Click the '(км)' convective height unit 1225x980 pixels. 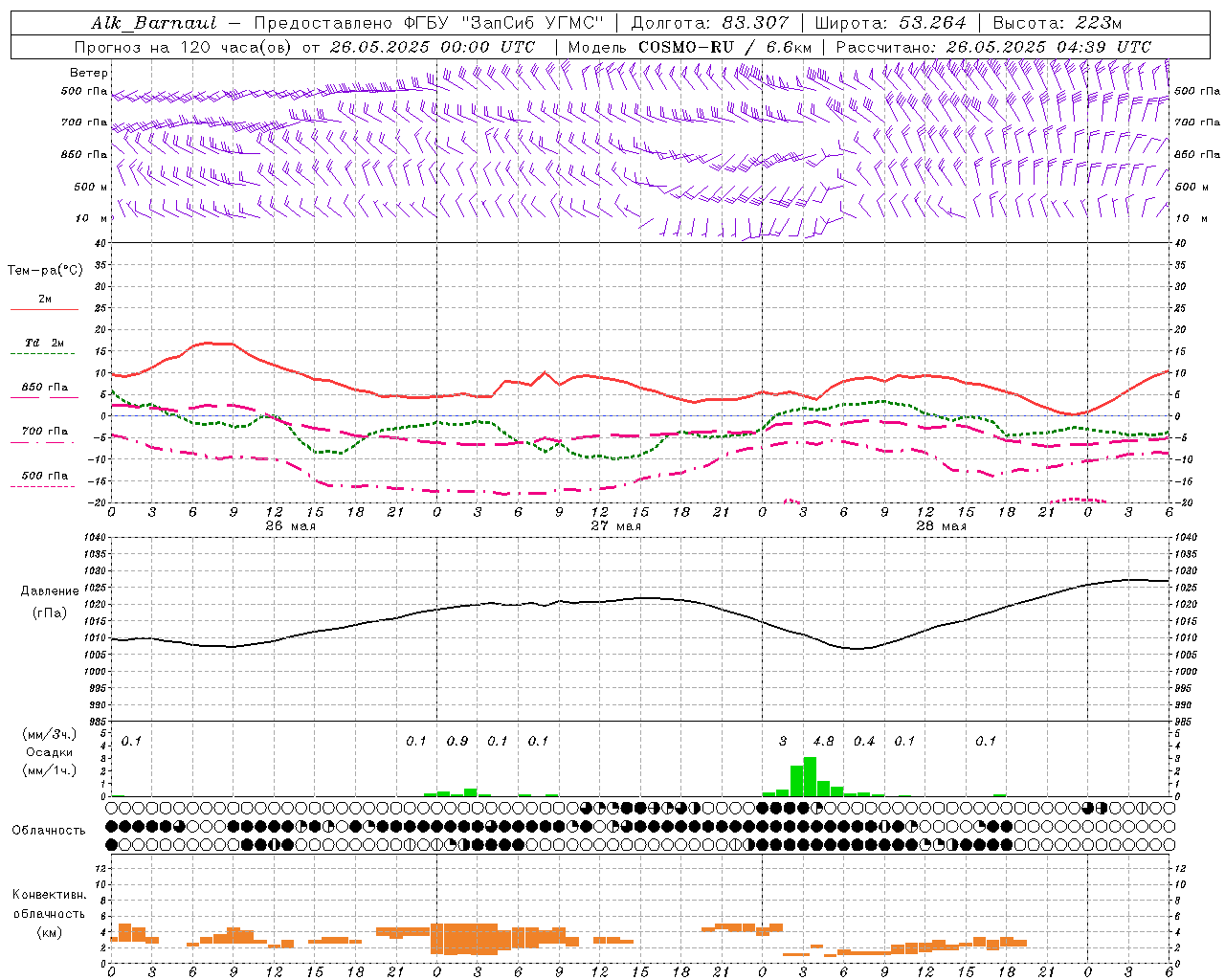[49, 932]
